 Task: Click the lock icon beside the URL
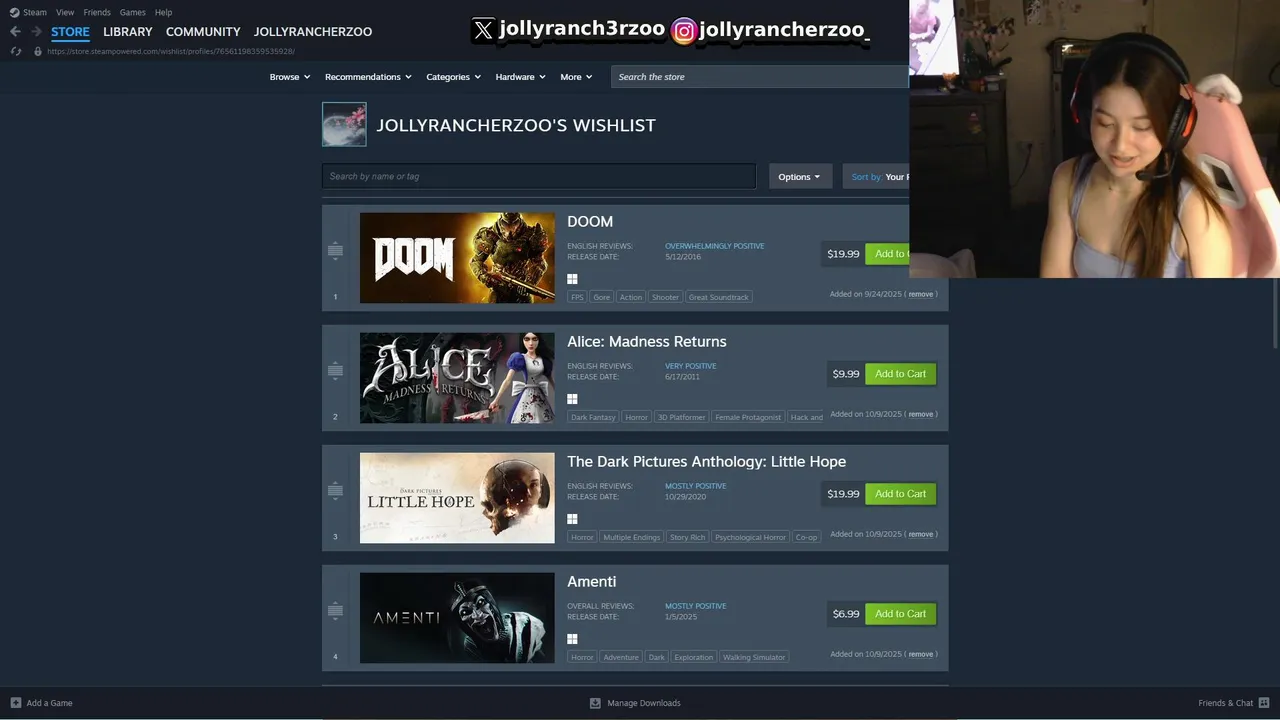[38, 51]
